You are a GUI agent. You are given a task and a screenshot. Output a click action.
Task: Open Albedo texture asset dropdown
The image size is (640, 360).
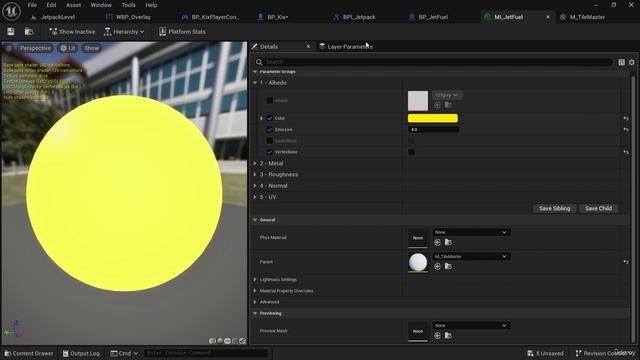pyautogui.click(x=447, y=95)
